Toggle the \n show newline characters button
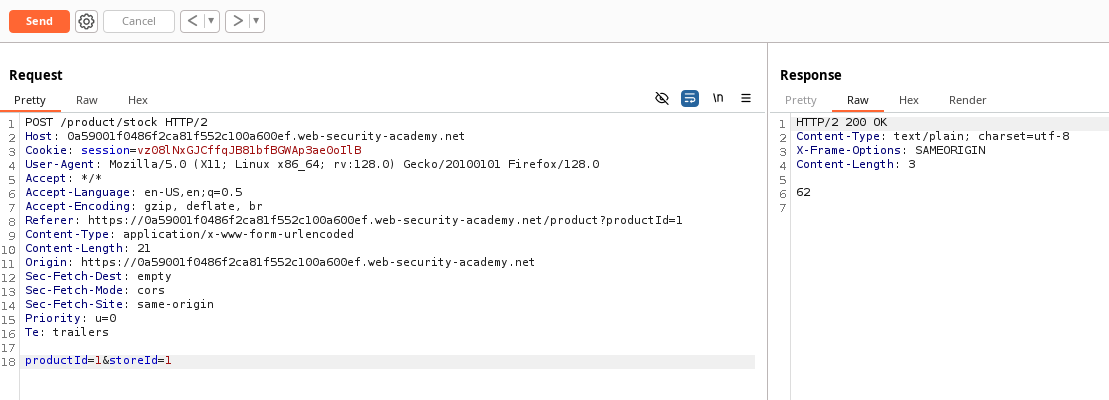 pyautogui.click(x=718, y=98)
